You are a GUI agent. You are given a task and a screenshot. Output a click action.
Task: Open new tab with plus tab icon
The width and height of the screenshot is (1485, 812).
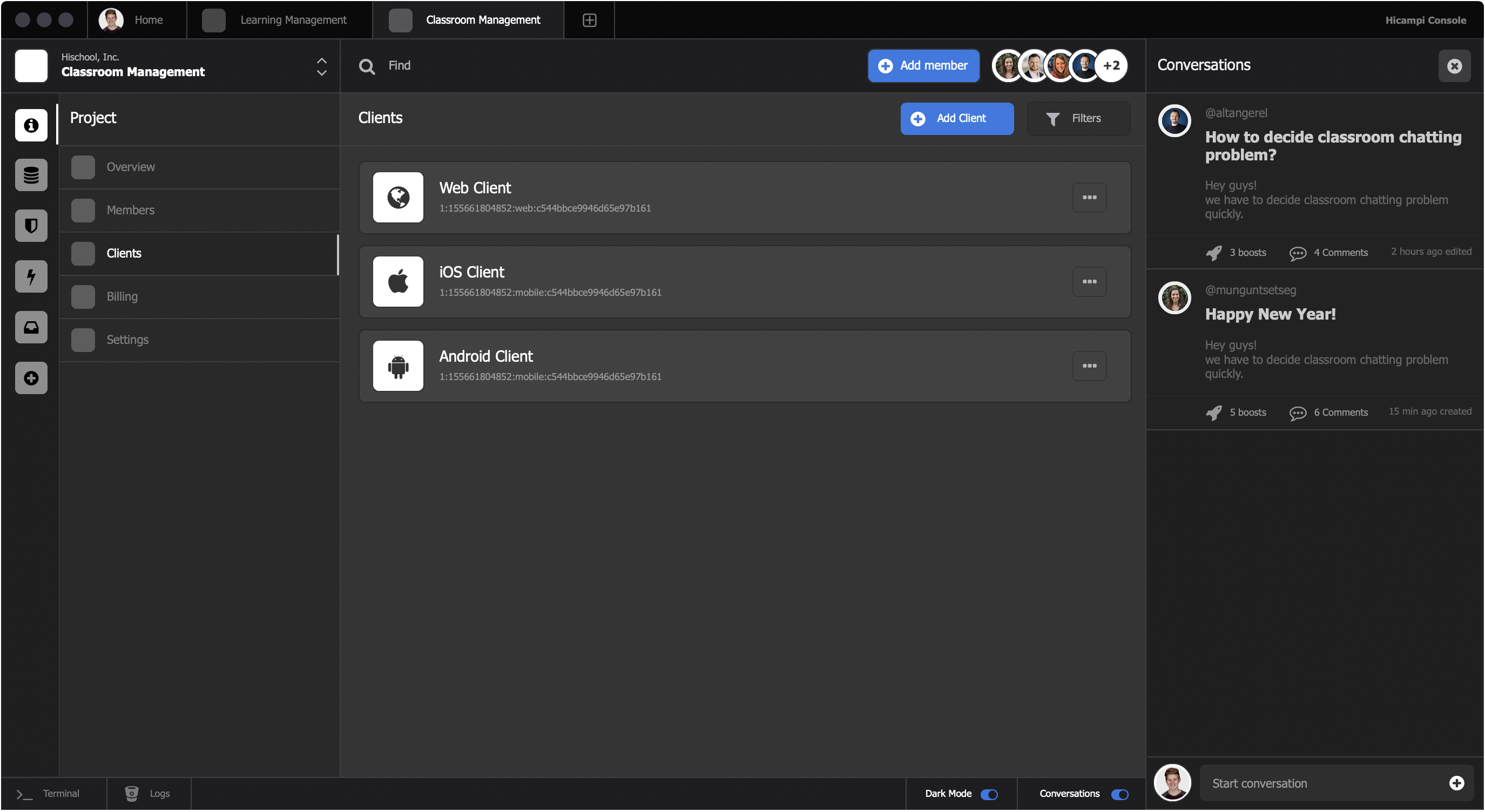point(589,20)
